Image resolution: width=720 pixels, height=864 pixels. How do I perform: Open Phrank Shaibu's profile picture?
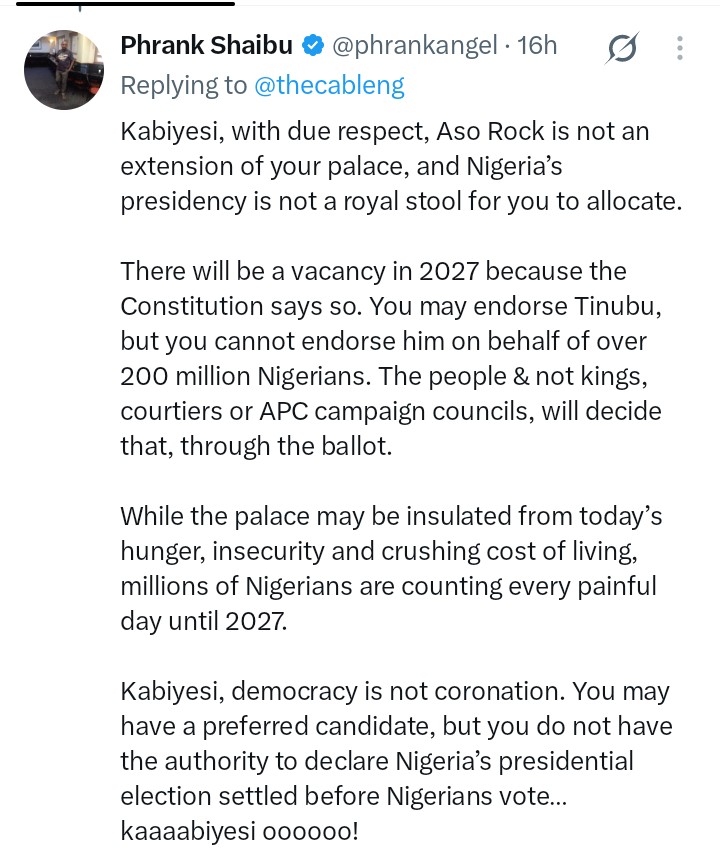pos(64,70)
